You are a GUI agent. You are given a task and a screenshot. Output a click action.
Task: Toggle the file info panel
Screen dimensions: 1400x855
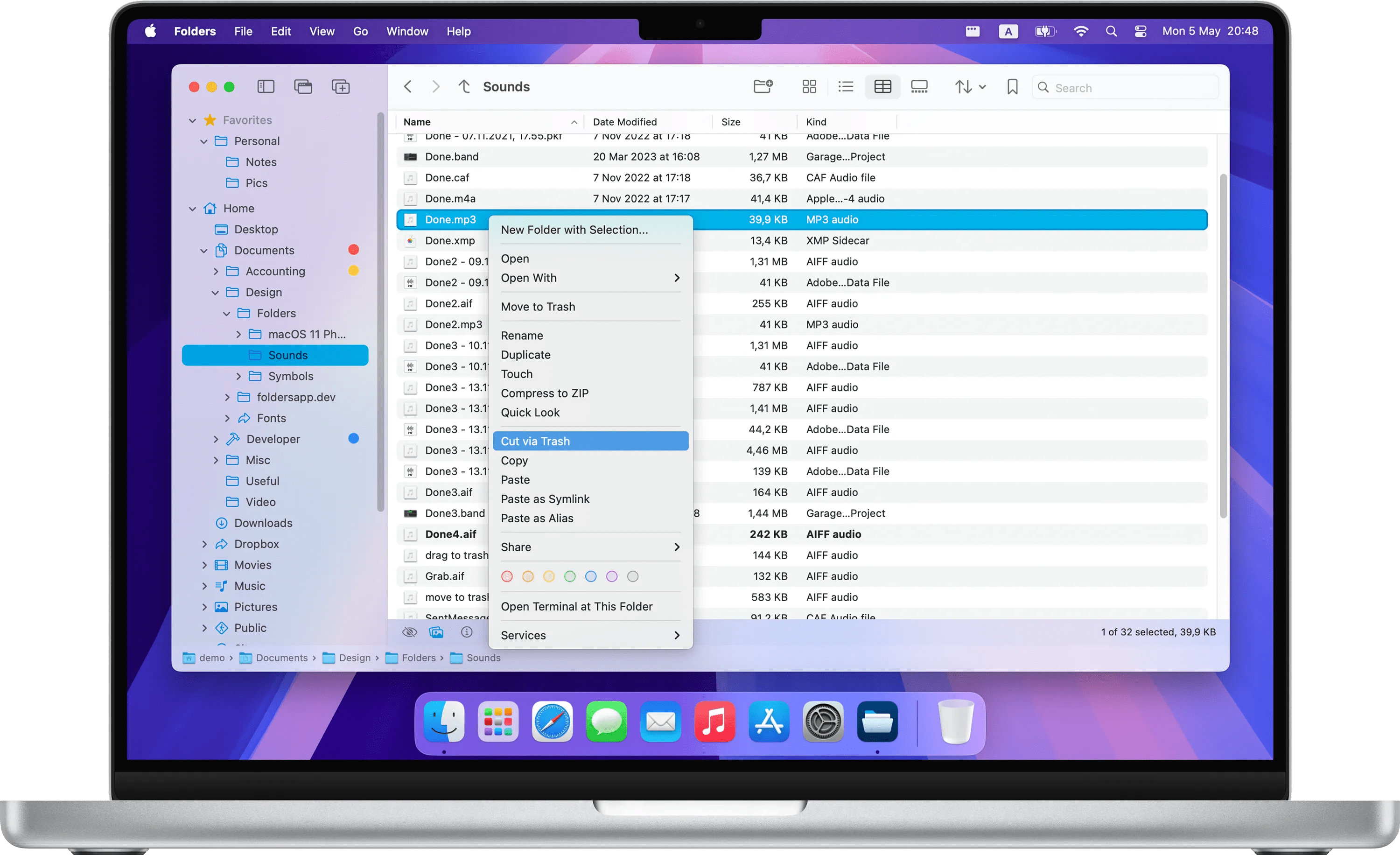click(467, 632)
